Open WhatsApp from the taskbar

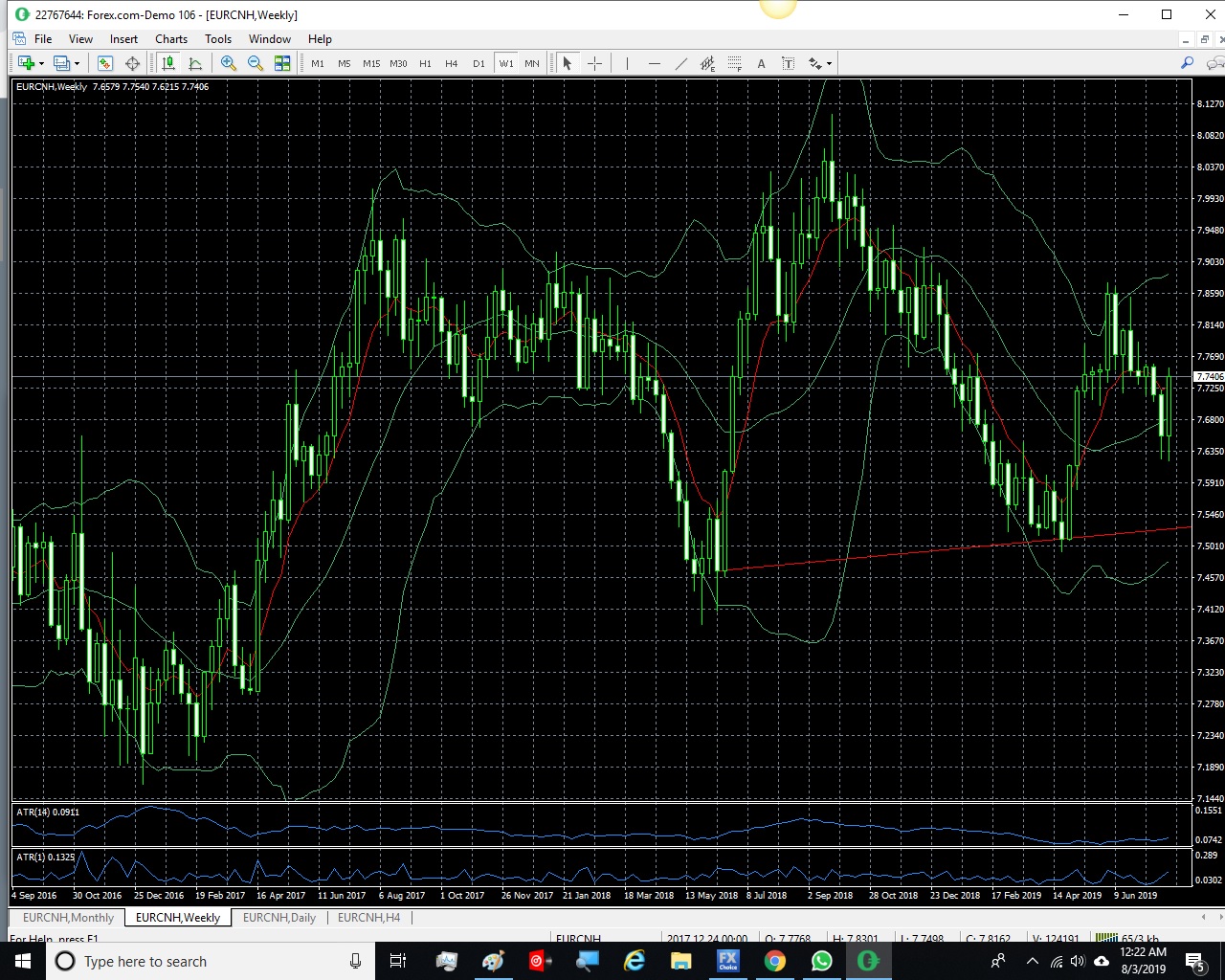[822, 961]
